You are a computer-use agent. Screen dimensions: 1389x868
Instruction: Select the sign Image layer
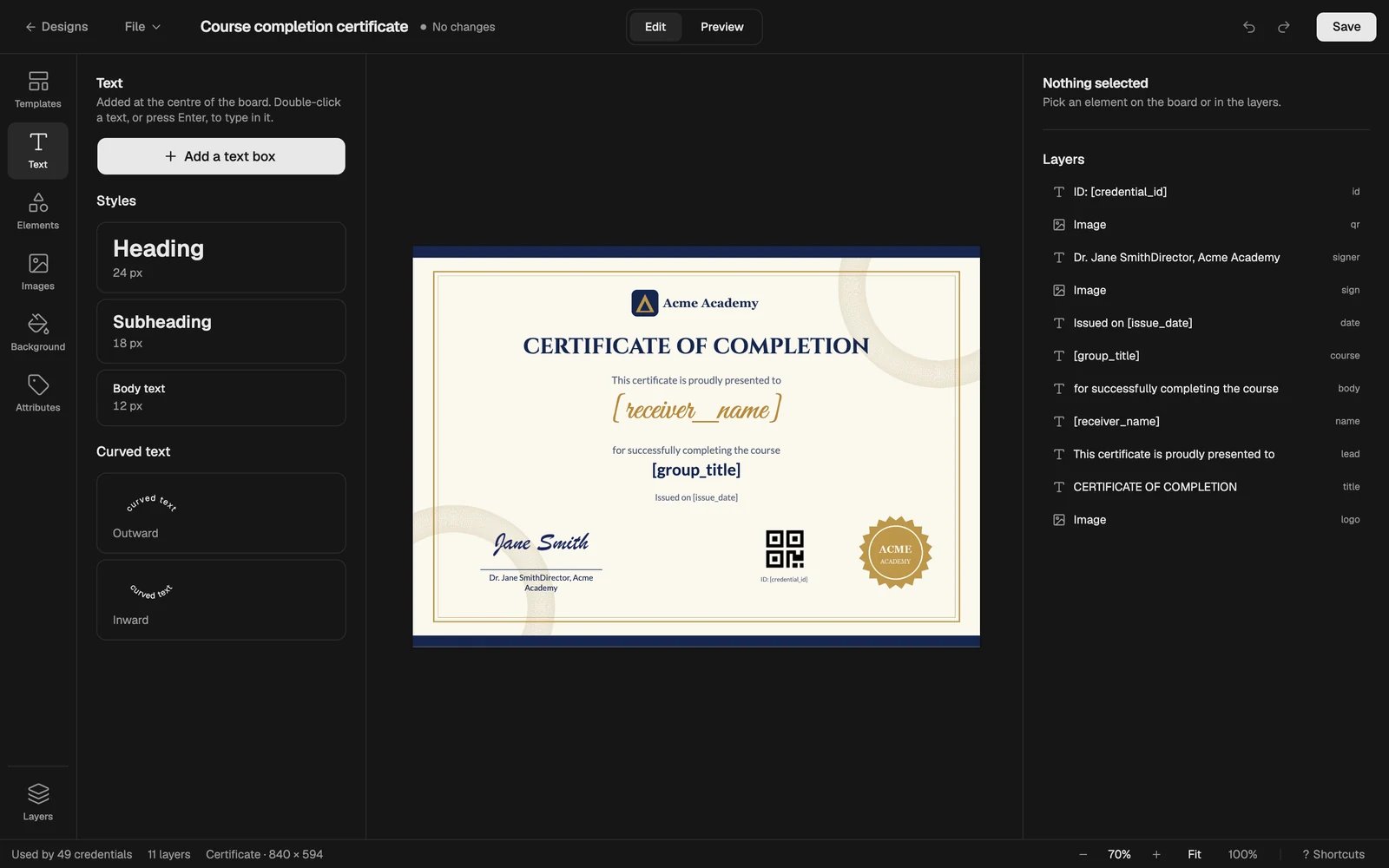point(1206,290)
